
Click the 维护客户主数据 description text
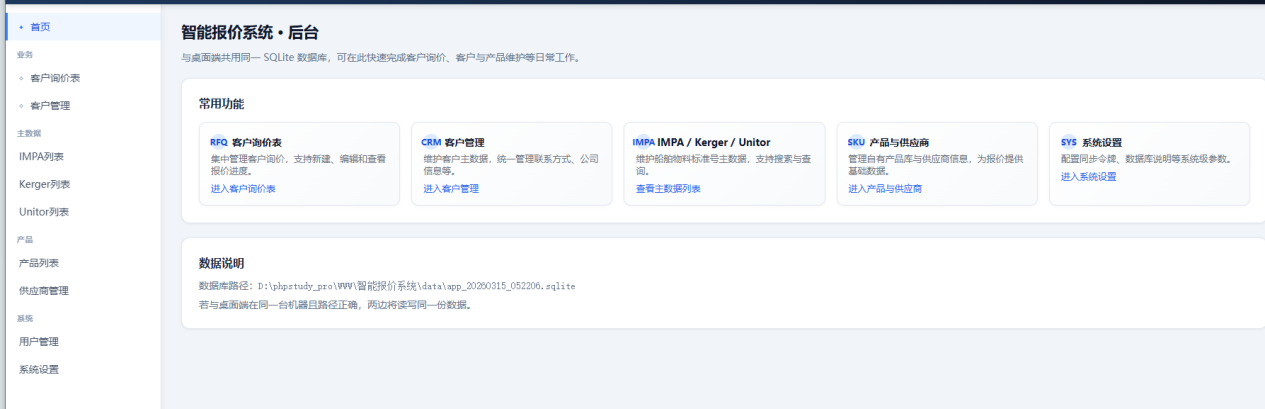(x=511, y=164)
